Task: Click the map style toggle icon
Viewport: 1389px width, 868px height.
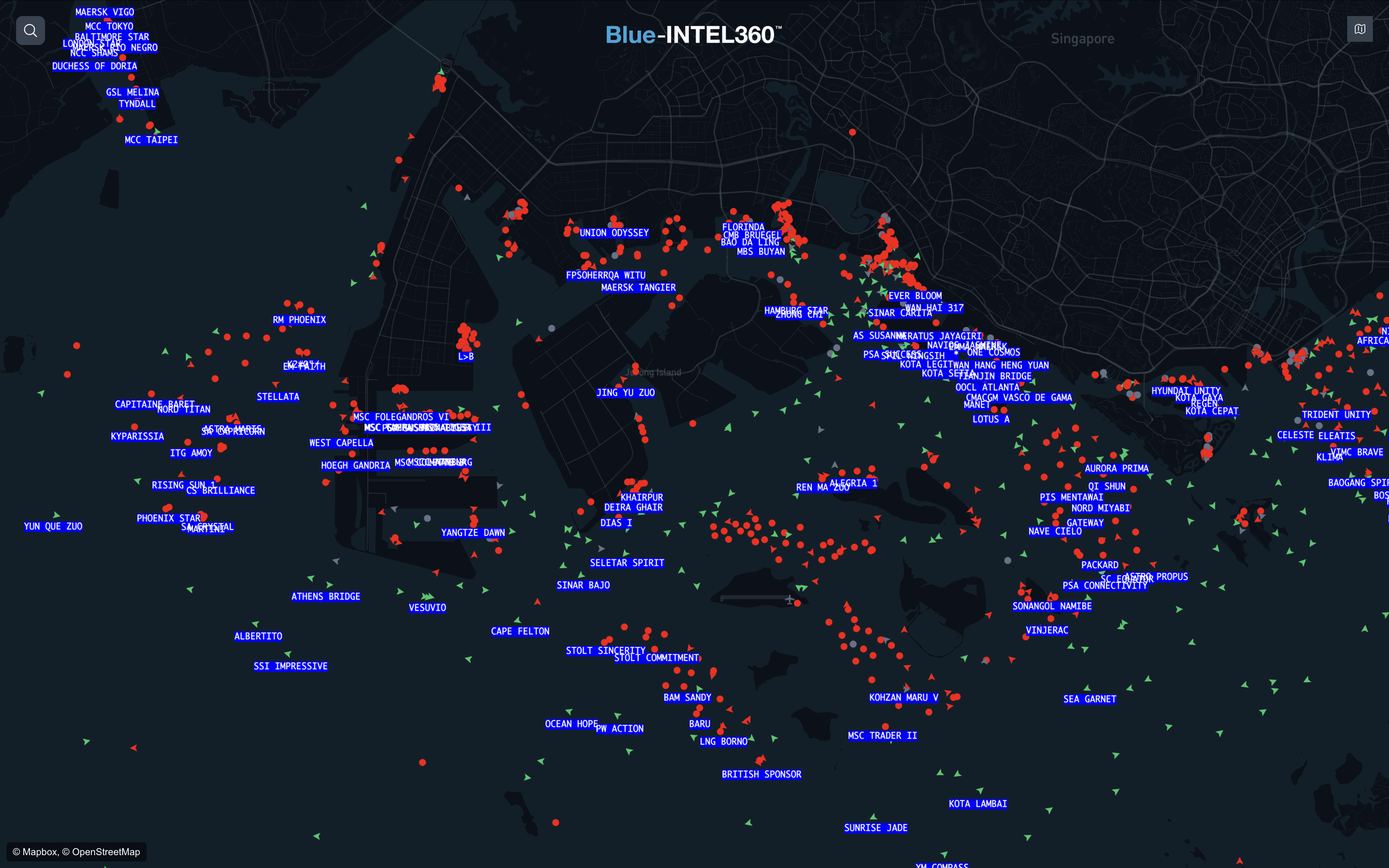Action: tap(1360, 29)
